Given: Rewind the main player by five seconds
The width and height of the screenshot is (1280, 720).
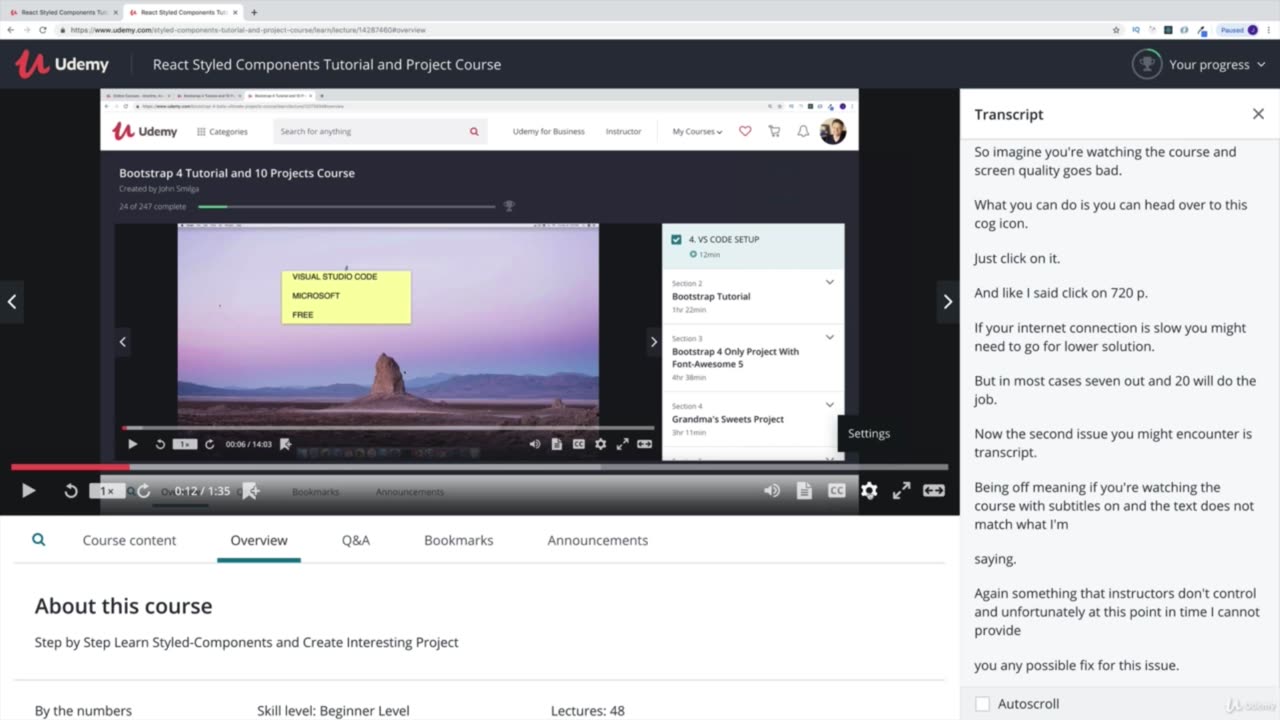Looking at the screenshot, I should click(x=71, y=490).
